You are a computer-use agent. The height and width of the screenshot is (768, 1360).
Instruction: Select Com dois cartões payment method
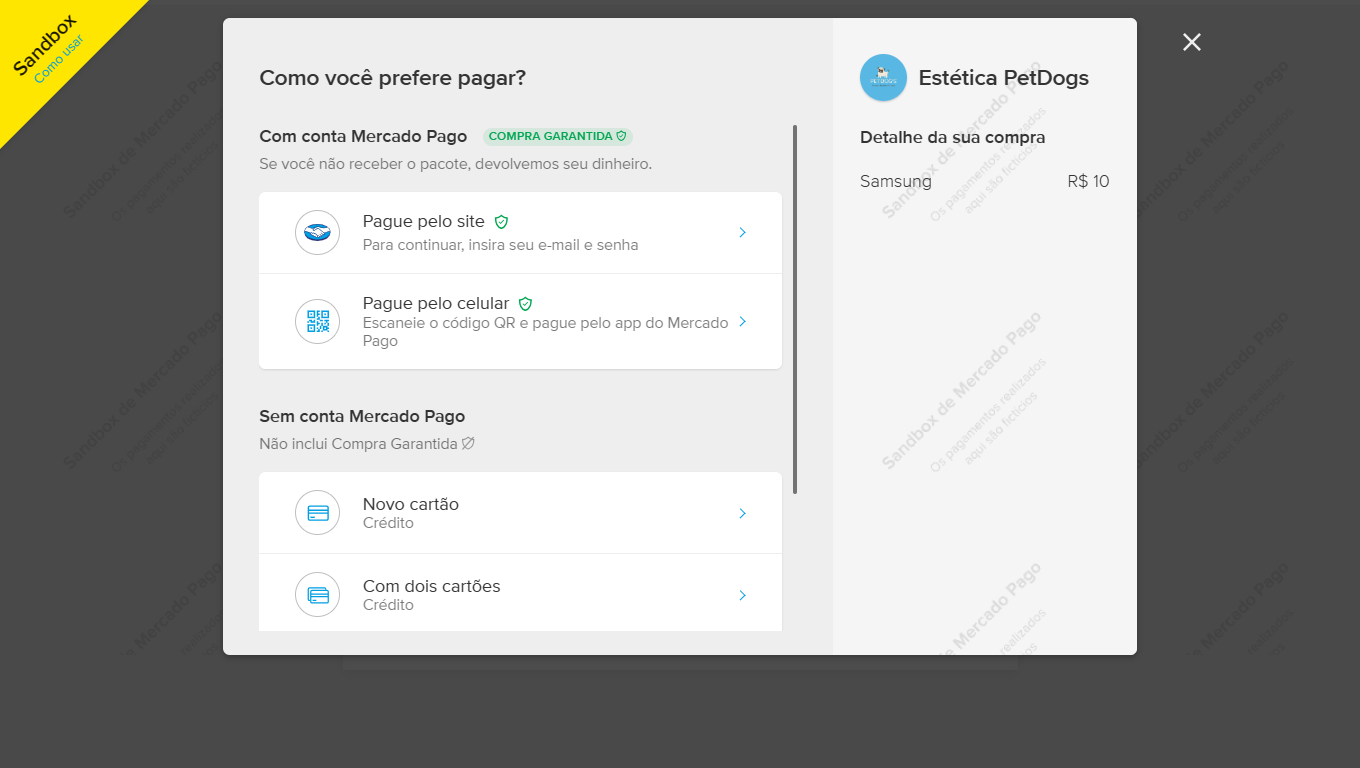click(520, 594)
